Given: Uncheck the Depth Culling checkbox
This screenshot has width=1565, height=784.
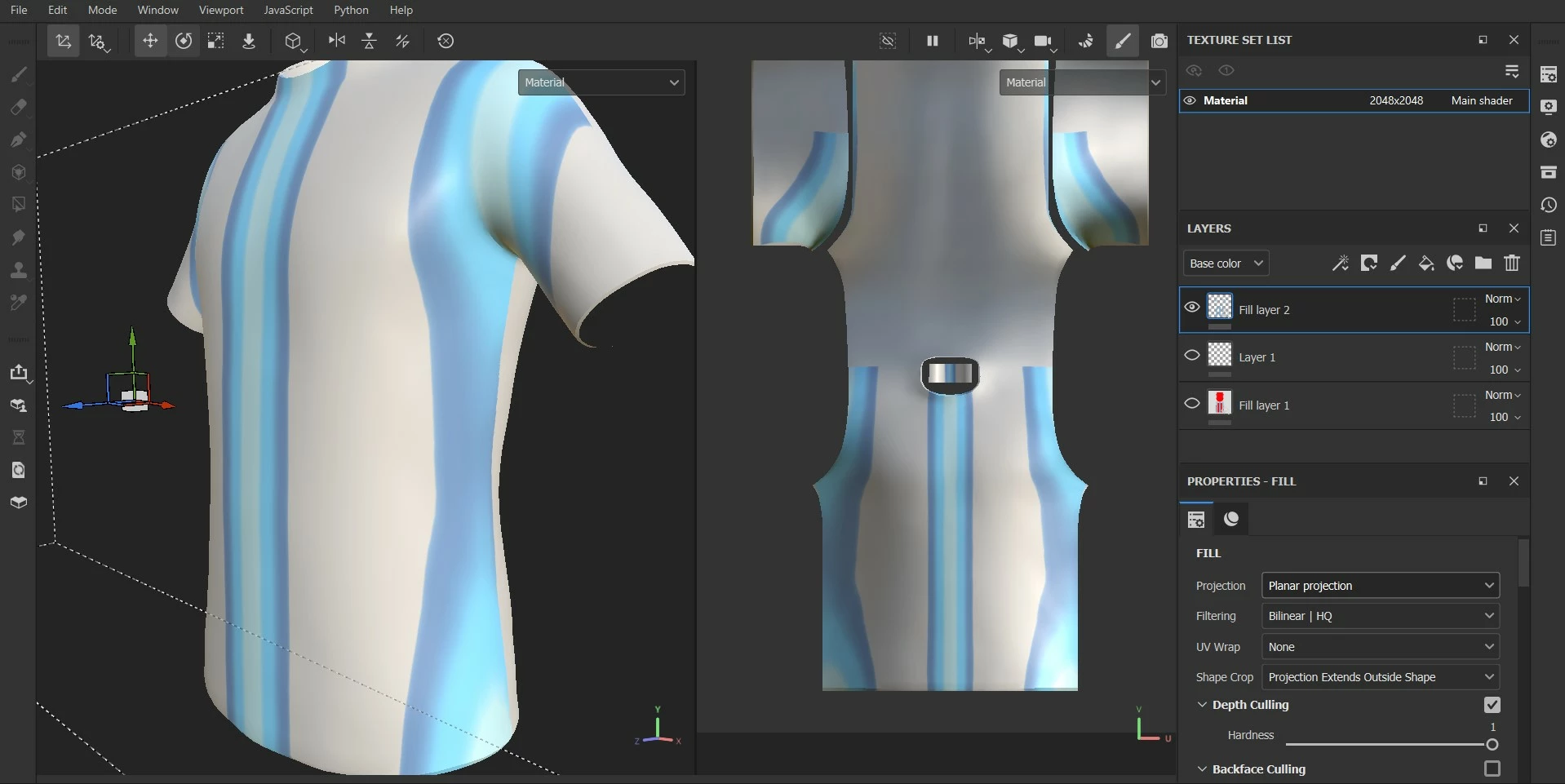Looking at the screenshot, I should (x=1492, y=705).
